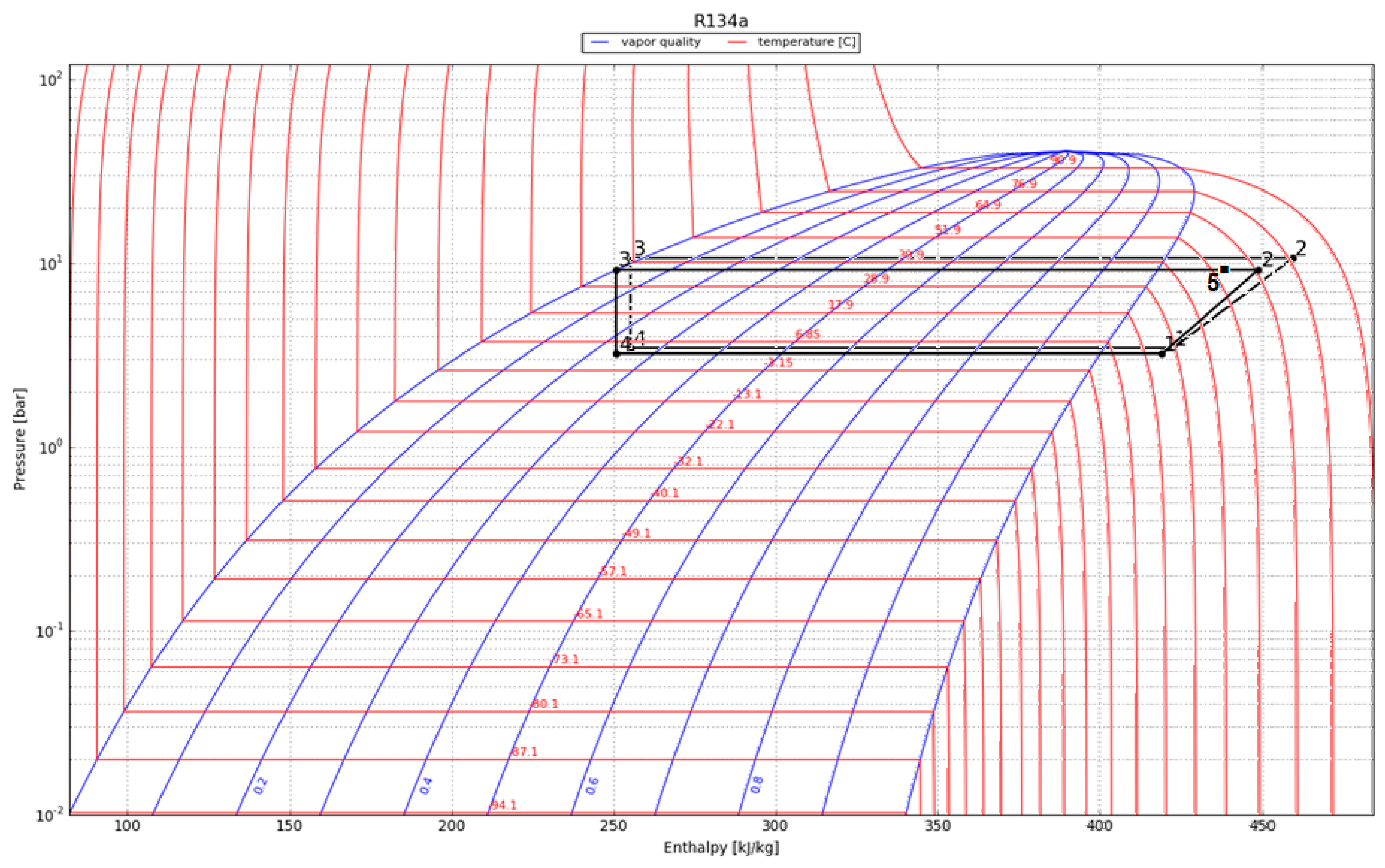The image size is (1385, 868).
Task: Click the black square marker at point 5
Action: click(x=1224, y=269)
